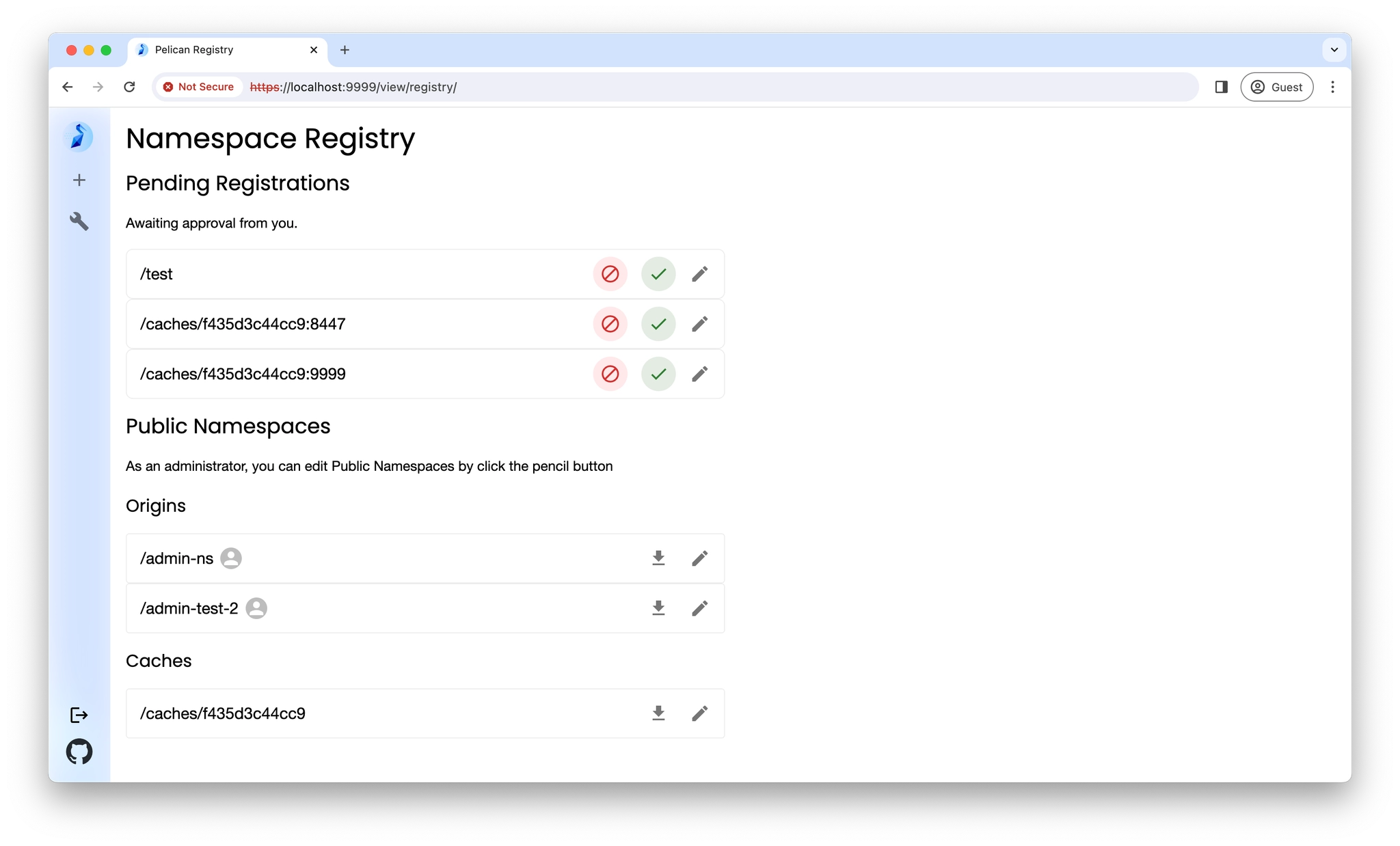1400x846 pixels.
Task: Open the settings wrench menu
Action: pos(79,219)
